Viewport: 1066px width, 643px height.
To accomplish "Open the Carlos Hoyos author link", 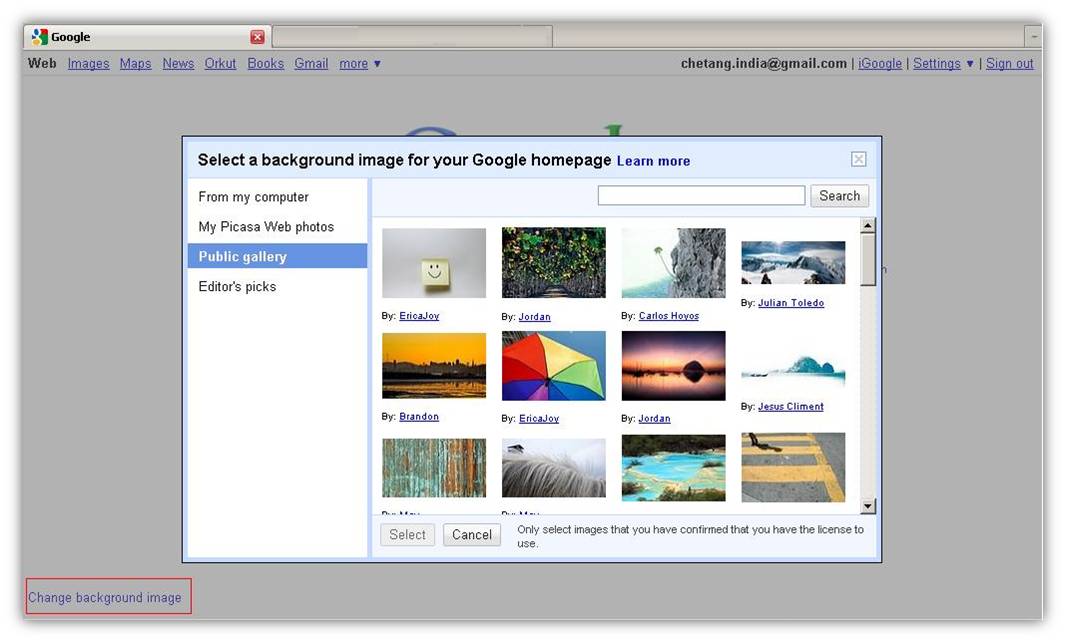I will (x=668, y=316).
